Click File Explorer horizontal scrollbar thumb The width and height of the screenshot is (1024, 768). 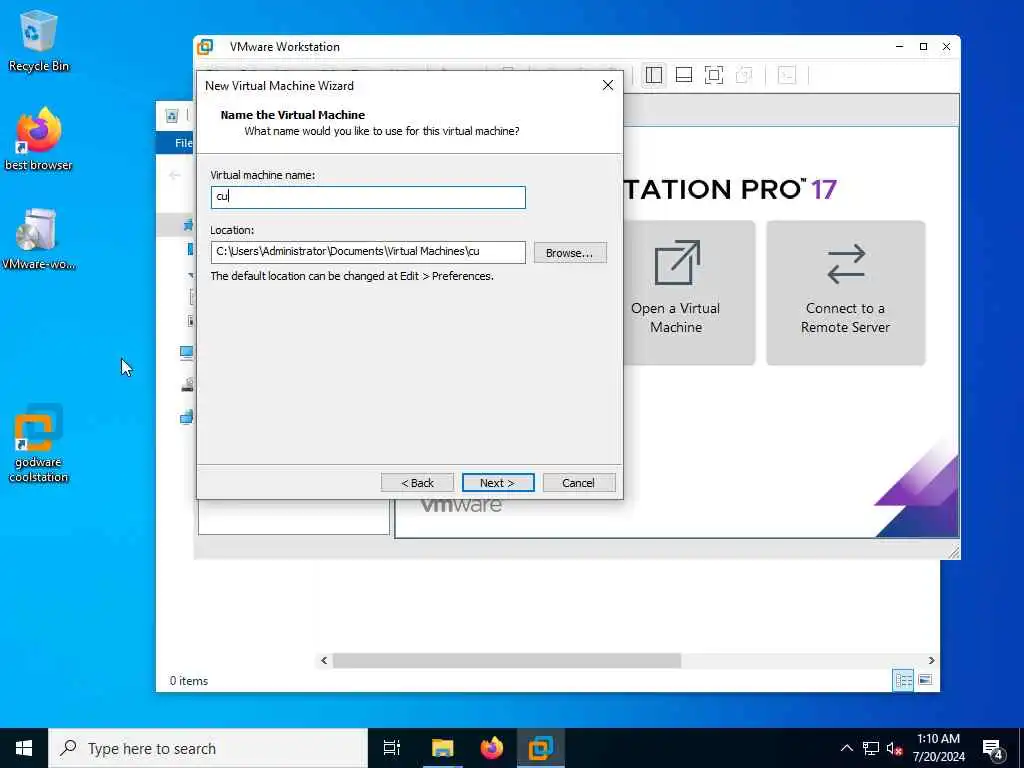507,660
